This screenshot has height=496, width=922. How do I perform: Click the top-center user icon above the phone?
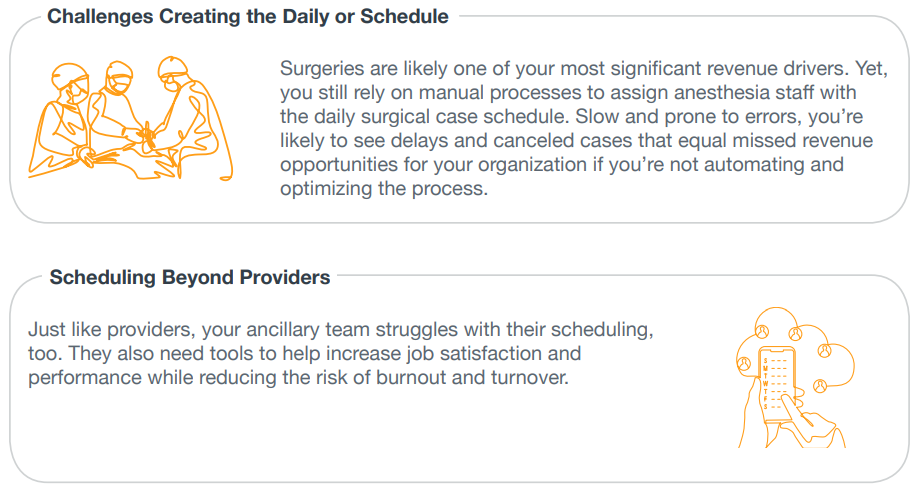(x=796, y=334)
